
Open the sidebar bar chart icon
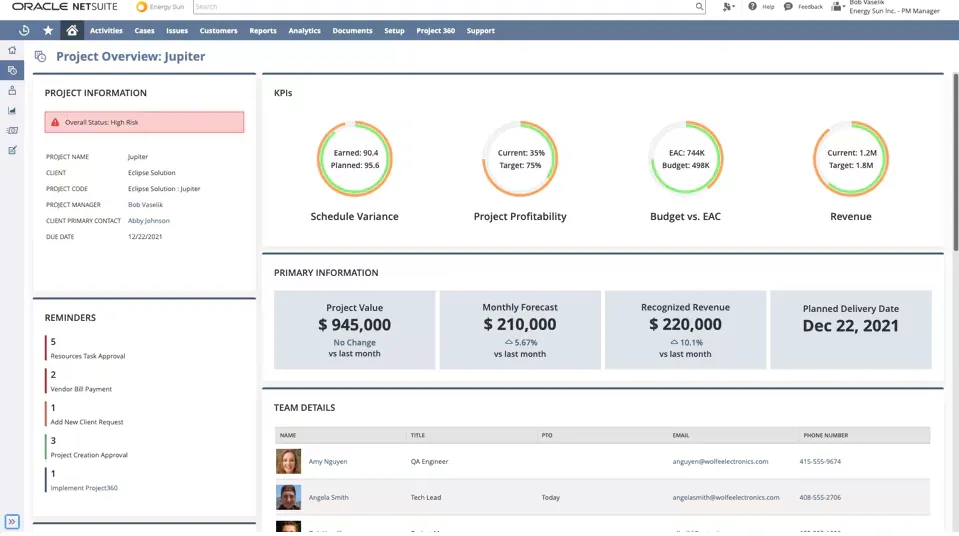[x=12, y=110]
